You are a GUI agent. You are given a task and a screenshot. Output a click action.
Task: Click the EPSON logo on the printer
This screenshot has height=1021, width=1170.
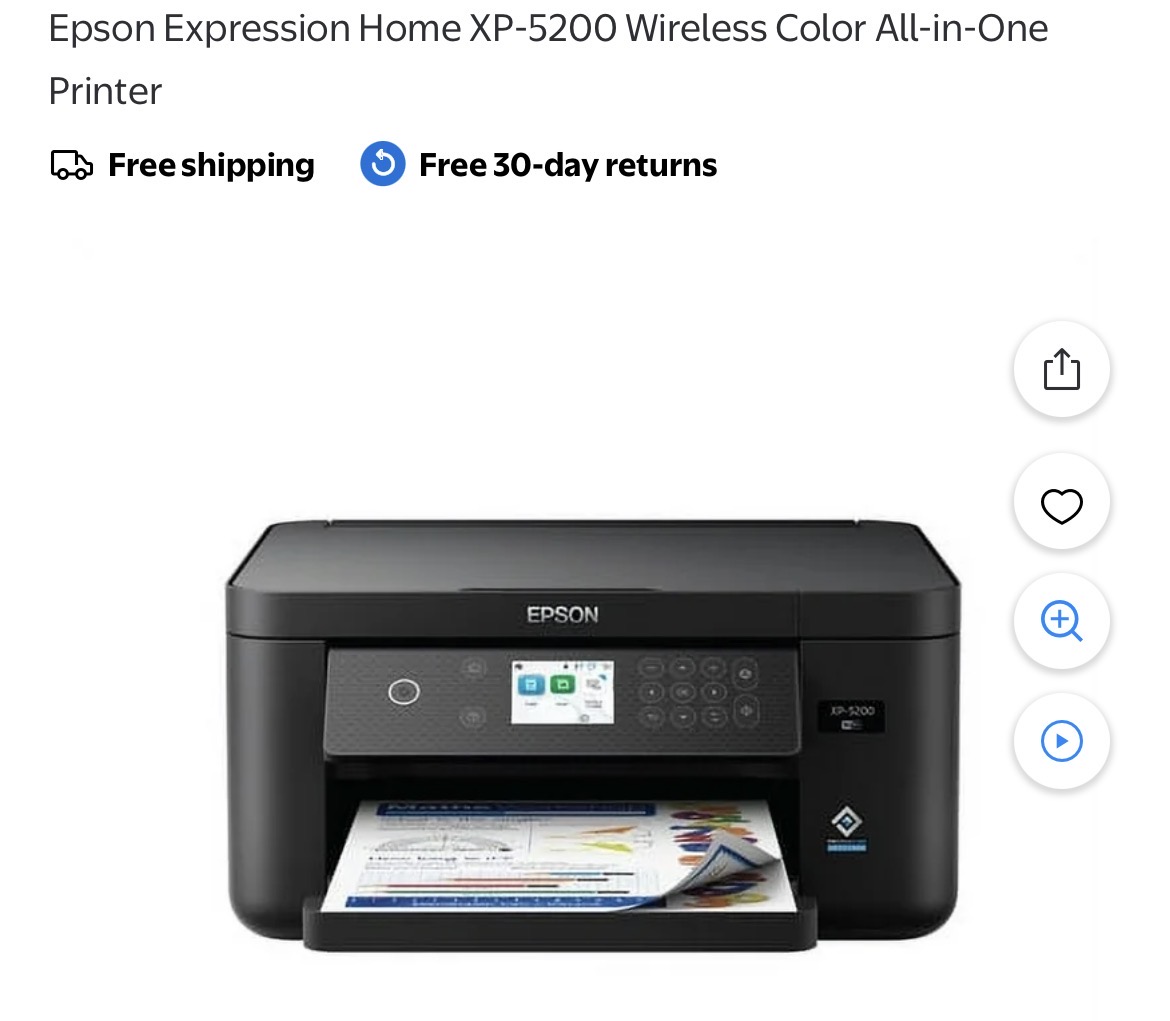(x=563, y=615)
